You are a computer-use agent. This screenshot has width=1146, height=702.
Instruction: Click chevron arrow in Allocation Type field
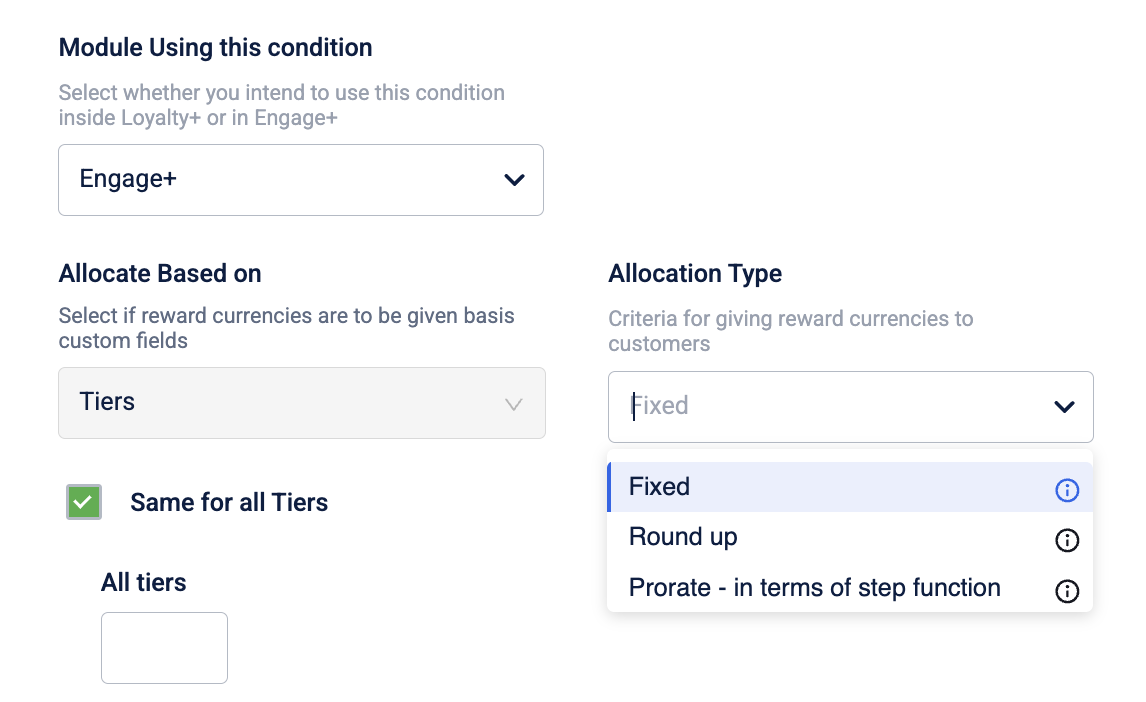1064,407
